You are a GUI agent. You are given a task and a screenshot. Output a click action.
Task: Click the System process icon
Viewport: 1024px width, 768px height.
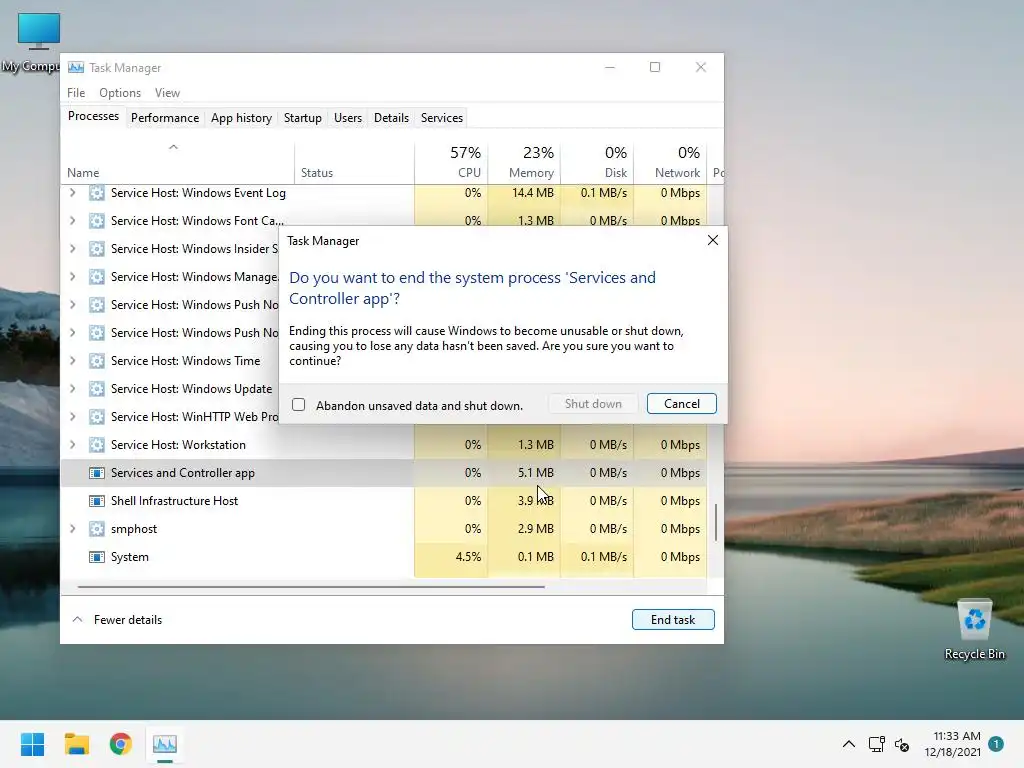(97, 557)
